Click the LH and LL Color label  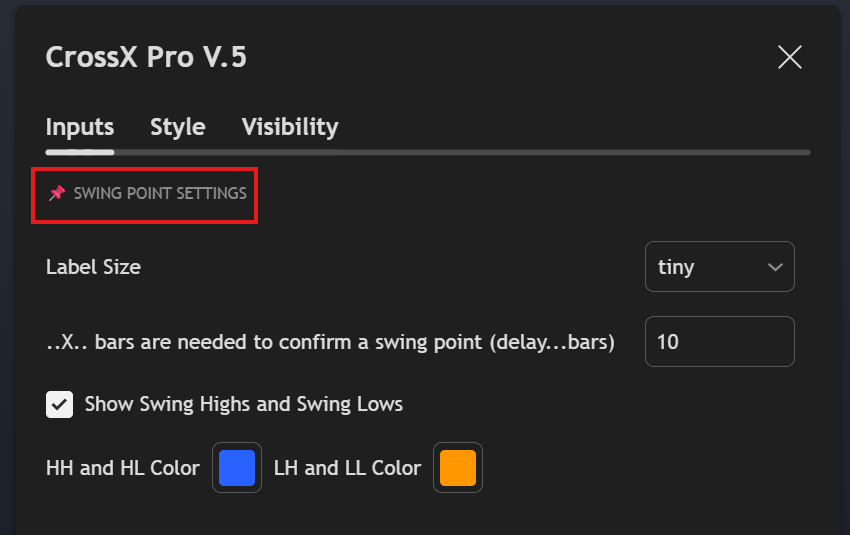click(x=347, y=468)
